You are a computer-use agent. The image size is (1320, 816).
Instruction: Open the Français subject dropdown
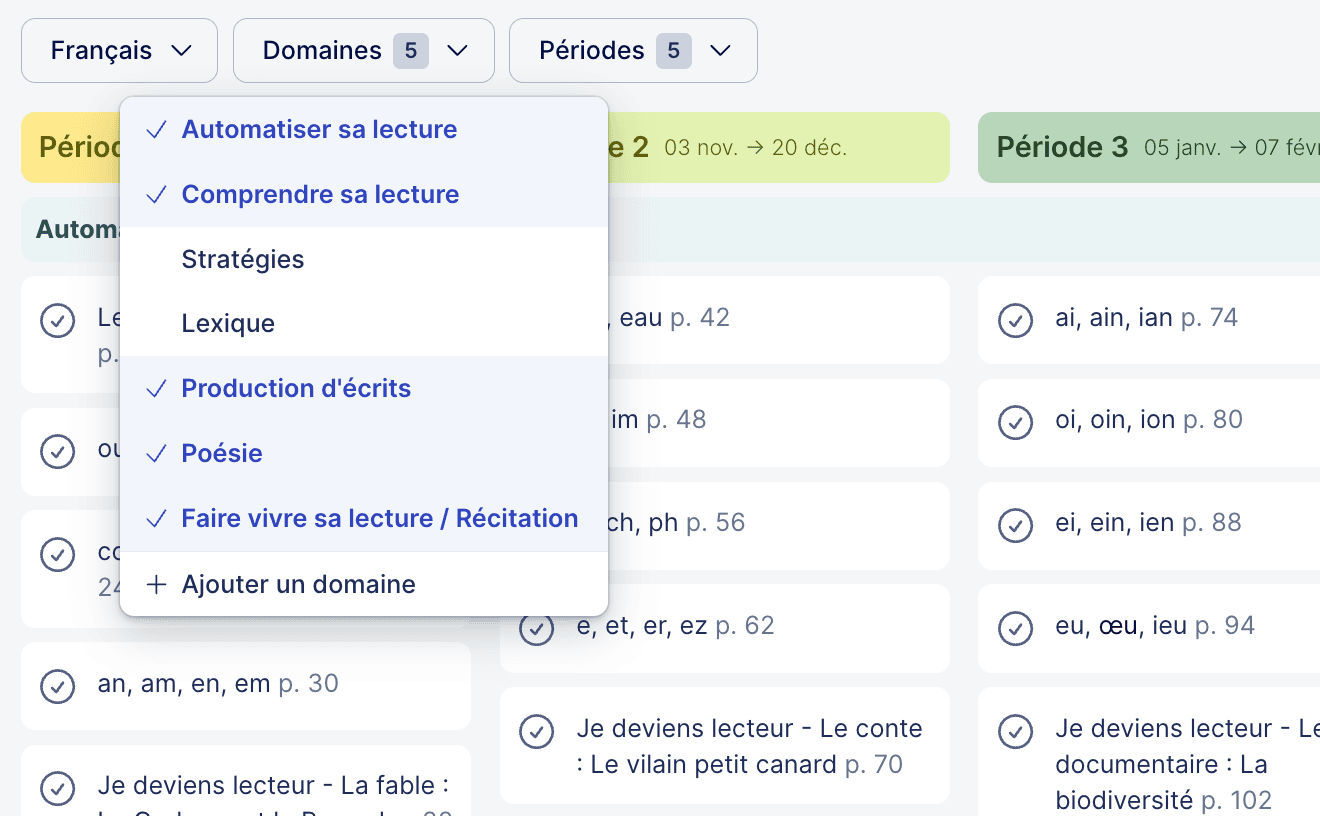click(118, 50)
